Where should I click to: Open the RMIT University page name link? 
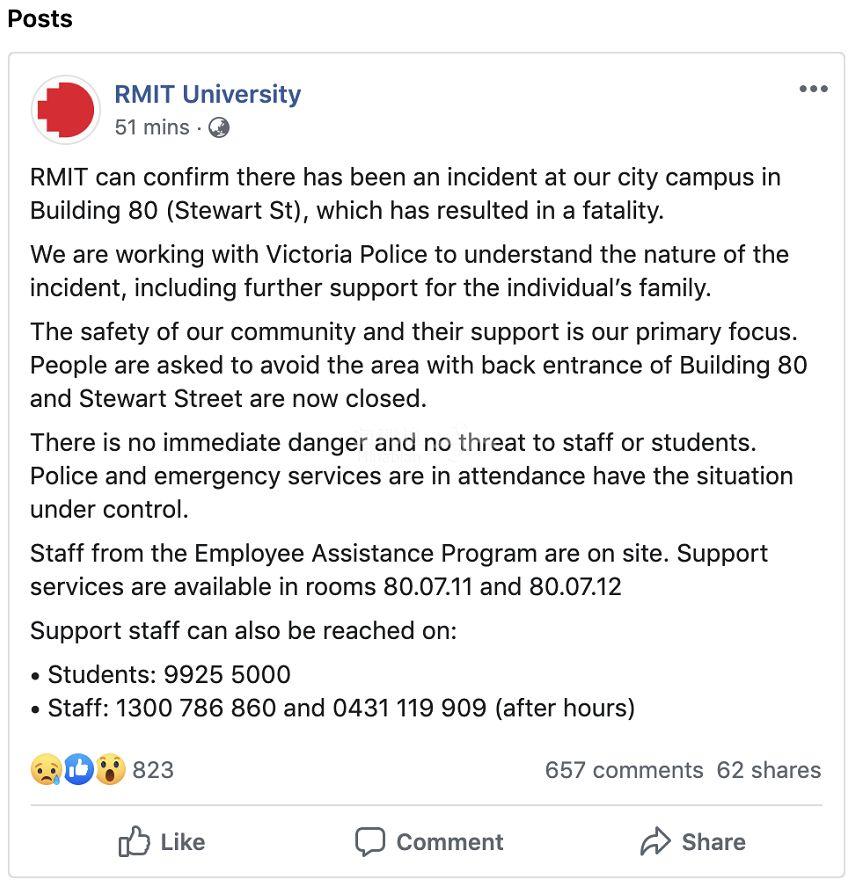(x=207, y=94)
